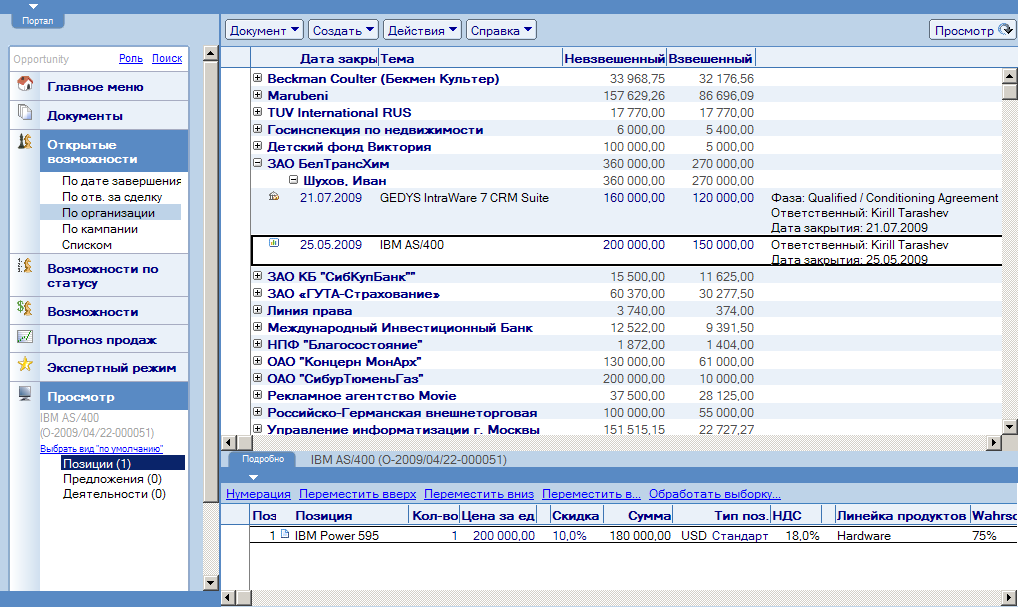Click the monitor icon beside Просмотр
The image size is (1018, 607).
pos(25,393)
